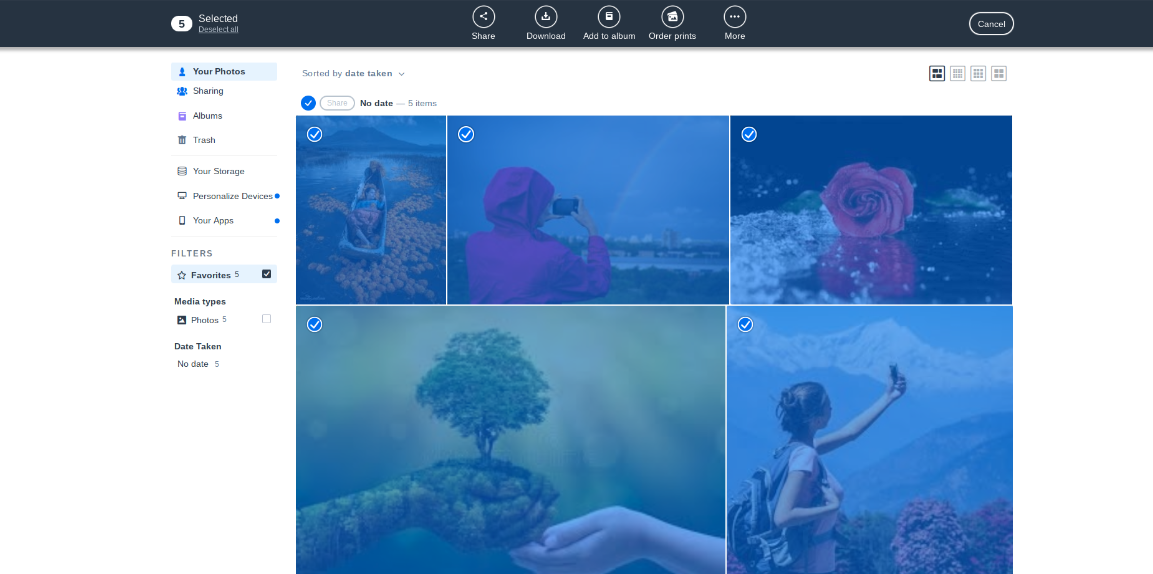Click the Your Storage database icon
Image resolution: width=1153 pixels, height=574 pixels.
182,171
